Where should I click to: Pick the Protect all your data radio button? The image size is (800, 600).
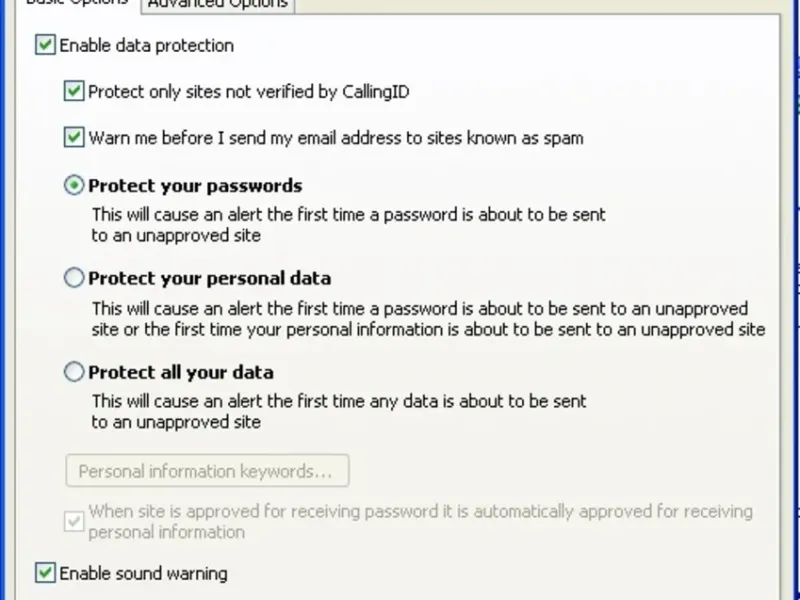74,372
